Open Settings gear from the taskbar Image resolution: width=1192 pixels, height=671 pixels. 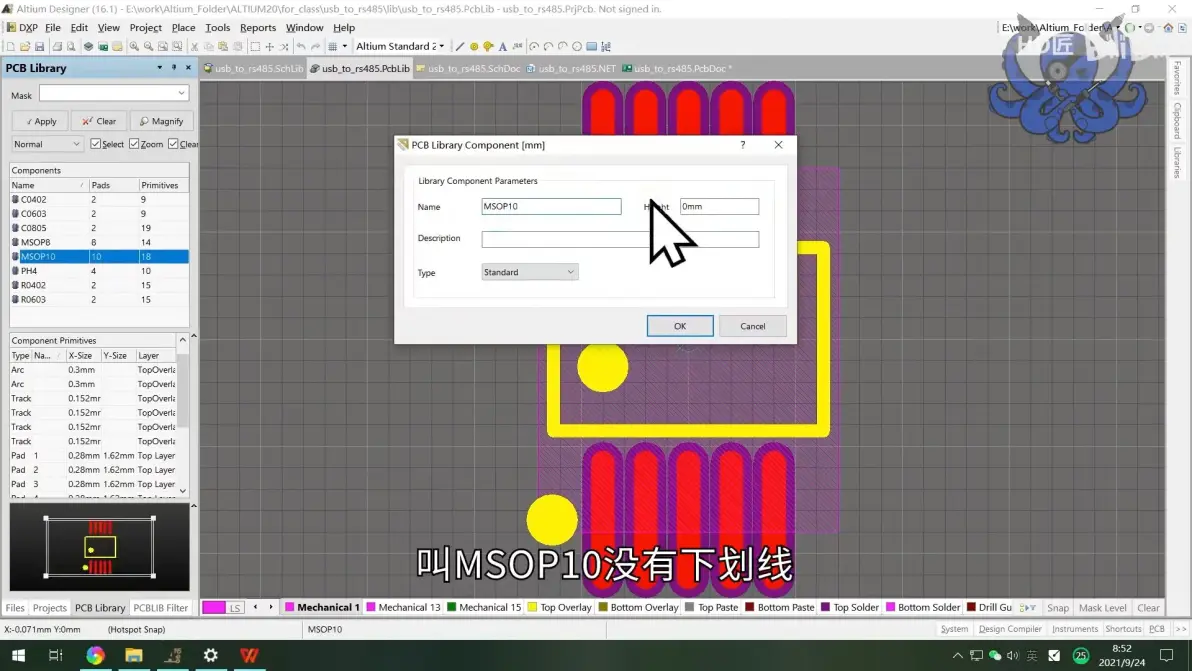(211, 655)
